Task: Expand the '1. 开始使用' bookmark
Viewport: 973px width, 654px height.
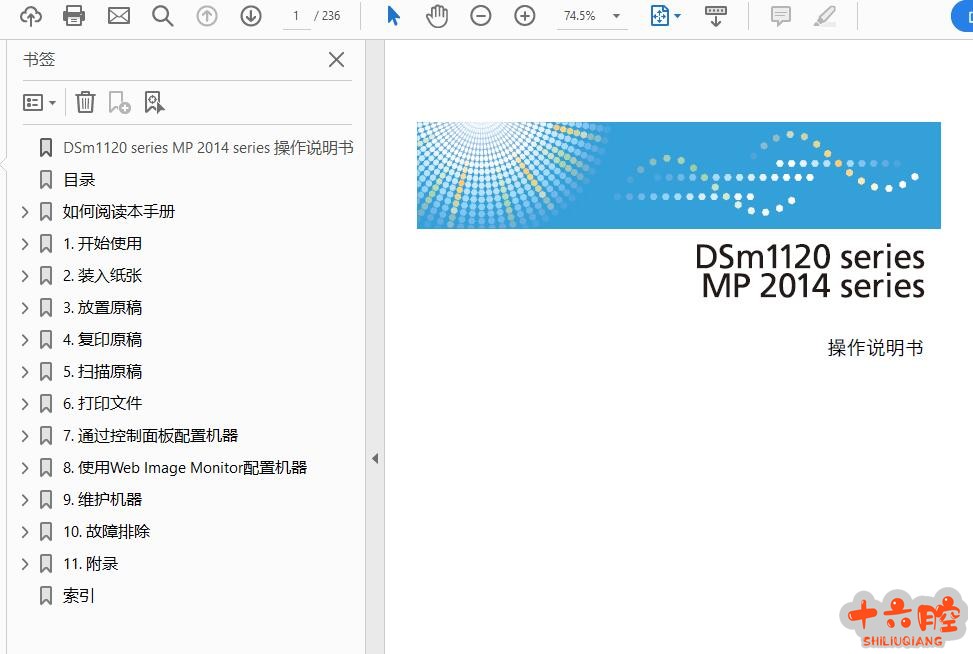Action: pyautogui.click(x=25, y=244)
